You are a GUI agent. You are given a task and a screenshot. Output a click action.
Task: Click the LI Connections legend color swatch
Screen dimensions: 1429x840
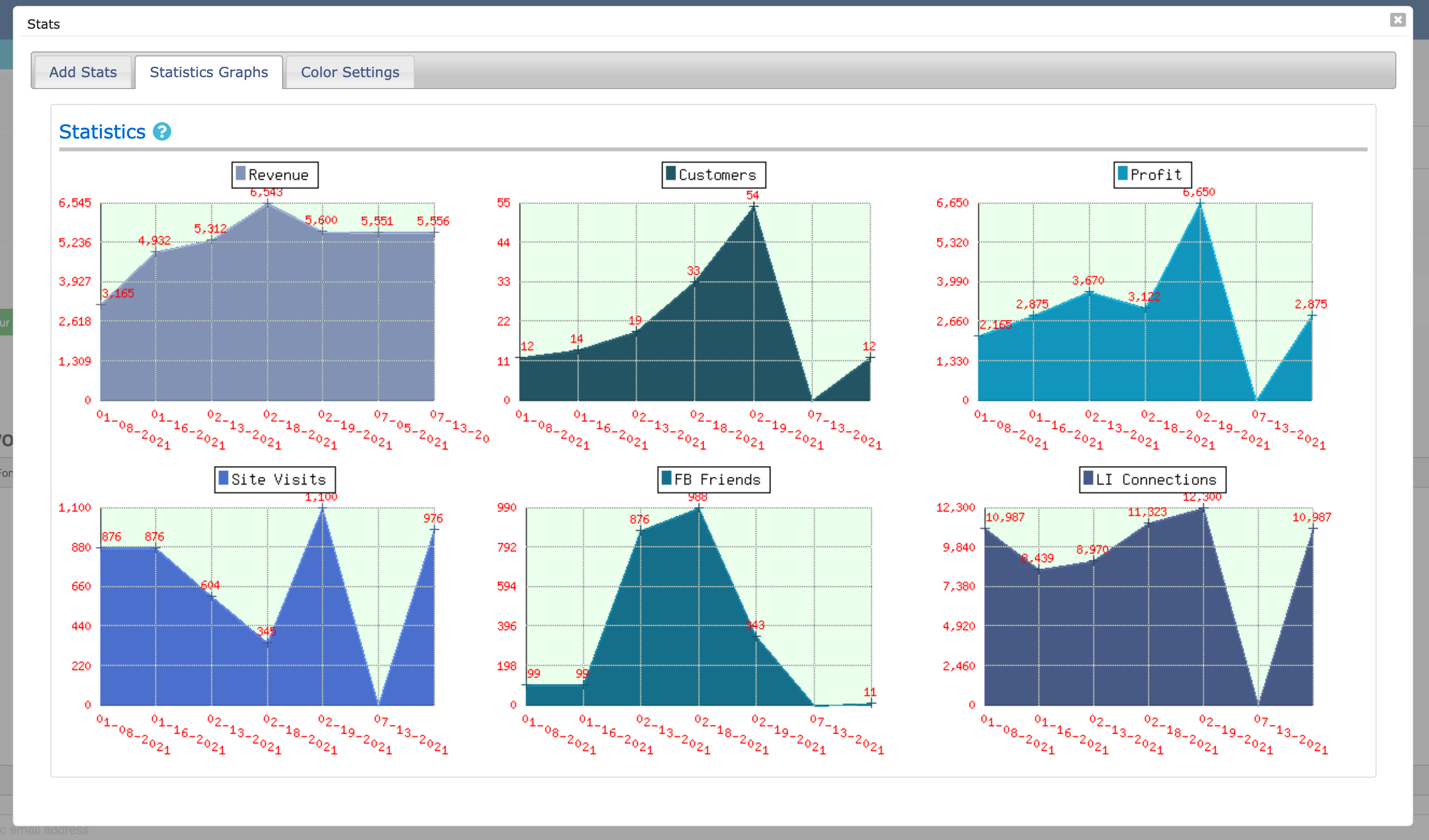(1088, 478)
